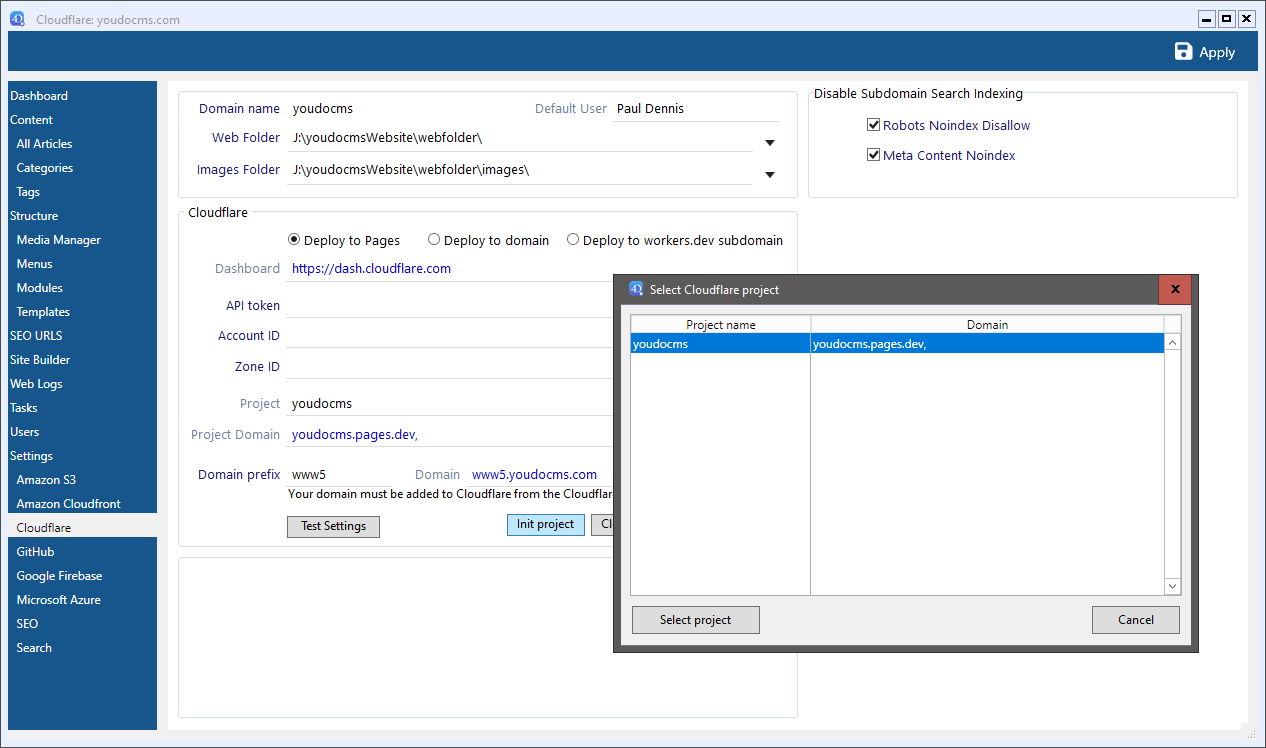The width and height of the screenshot is (1266, 748).
Task: Click the Select Cloudflare project dialog icon
Action: [635, 289]
